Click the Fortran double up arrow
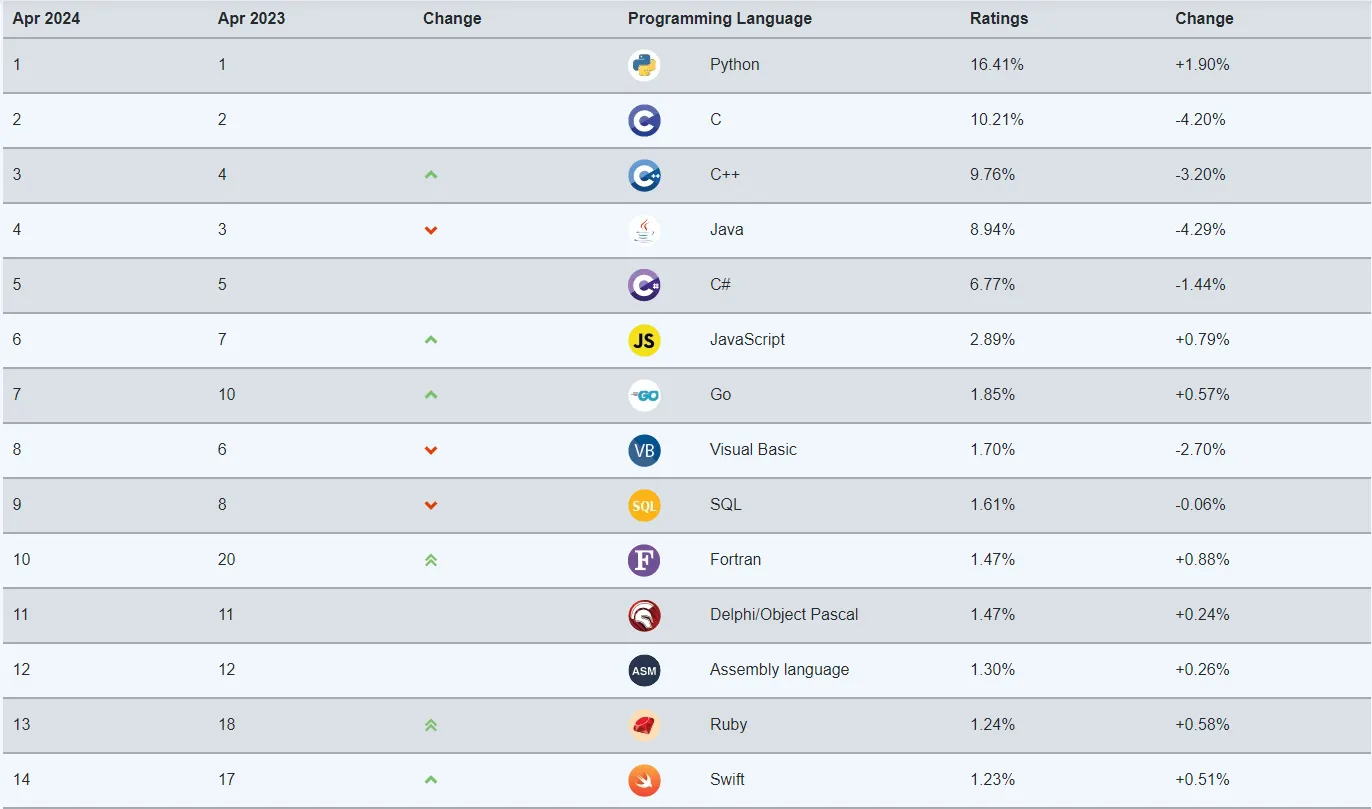 [431, 560]
